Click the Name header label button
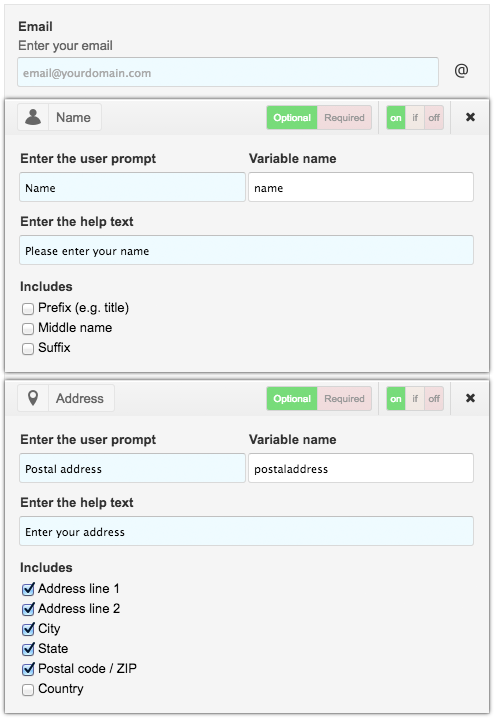The image size is (495, 720). pos(73,118)
